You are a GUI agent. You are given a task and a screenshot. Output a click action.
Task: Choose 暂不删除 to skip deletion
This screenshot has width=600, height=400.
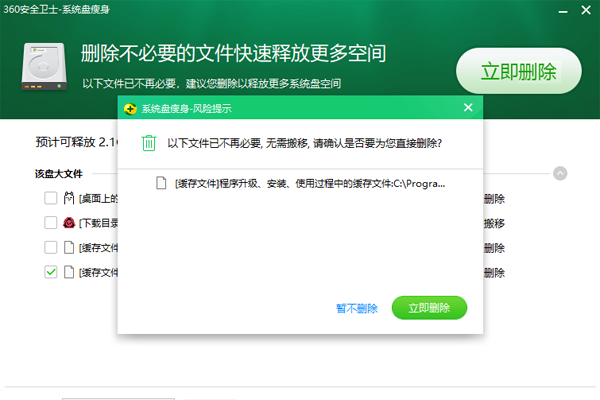click(357, 308)
